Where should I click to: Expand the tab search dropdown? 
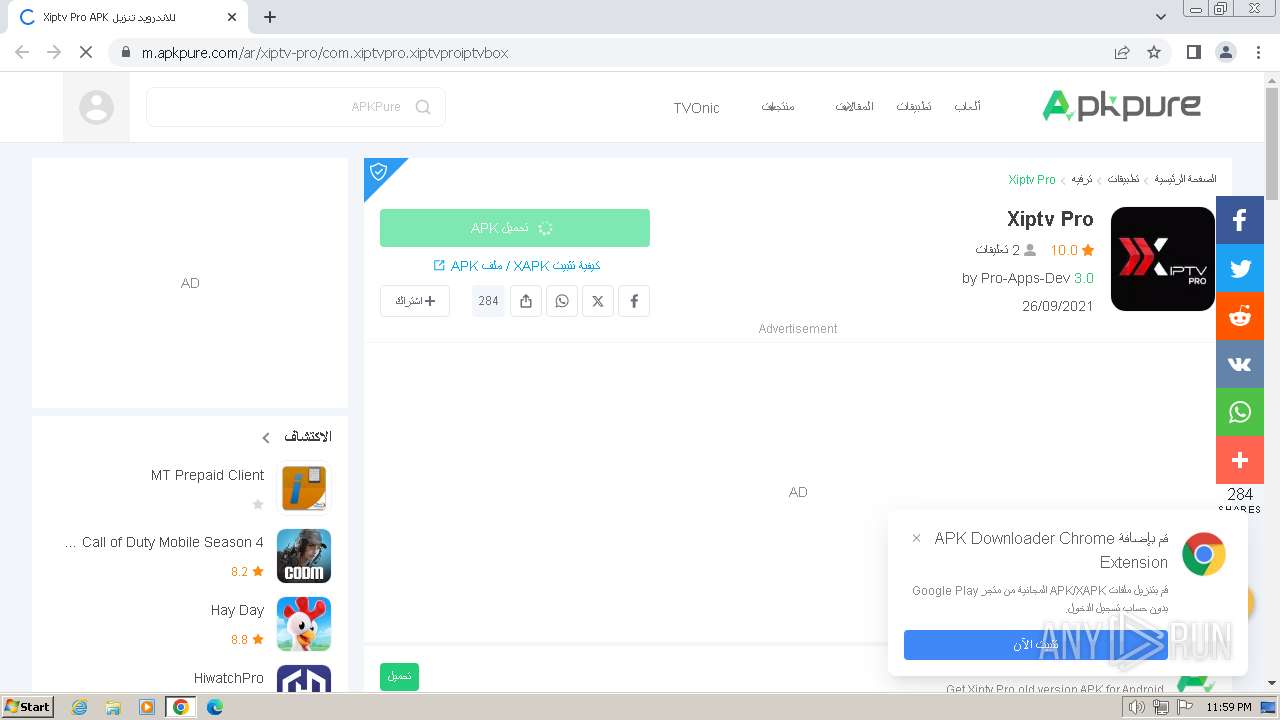[1160, 17]
